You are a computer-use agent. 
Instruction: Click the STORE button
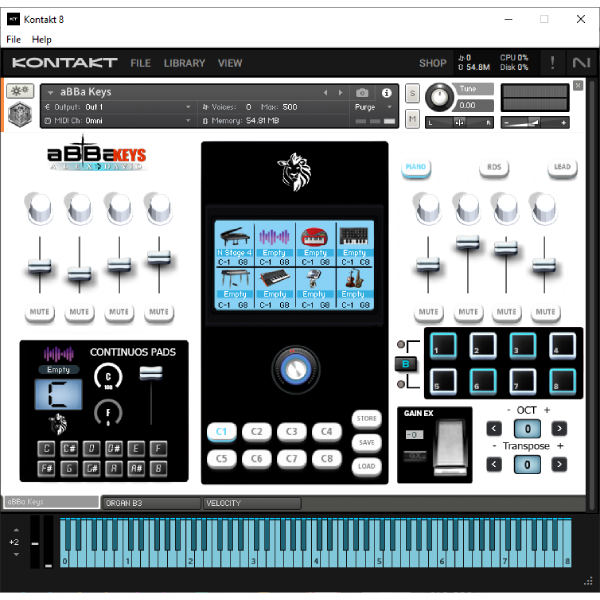(367, 419)
